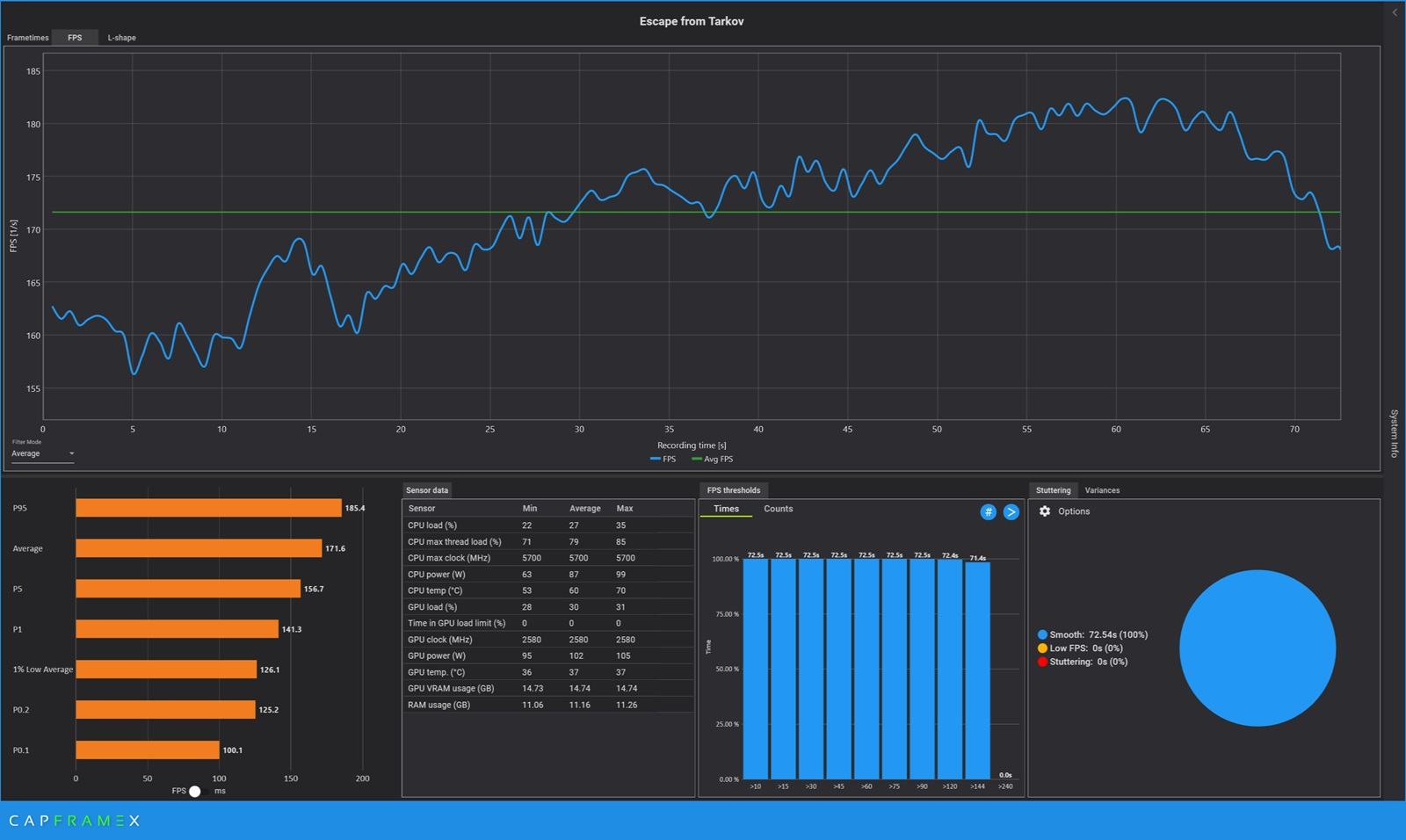The height and width of the screenshot is (840, 1406).
Task: Click the "141.3" P1 value
Action: (x=292, y=629)
